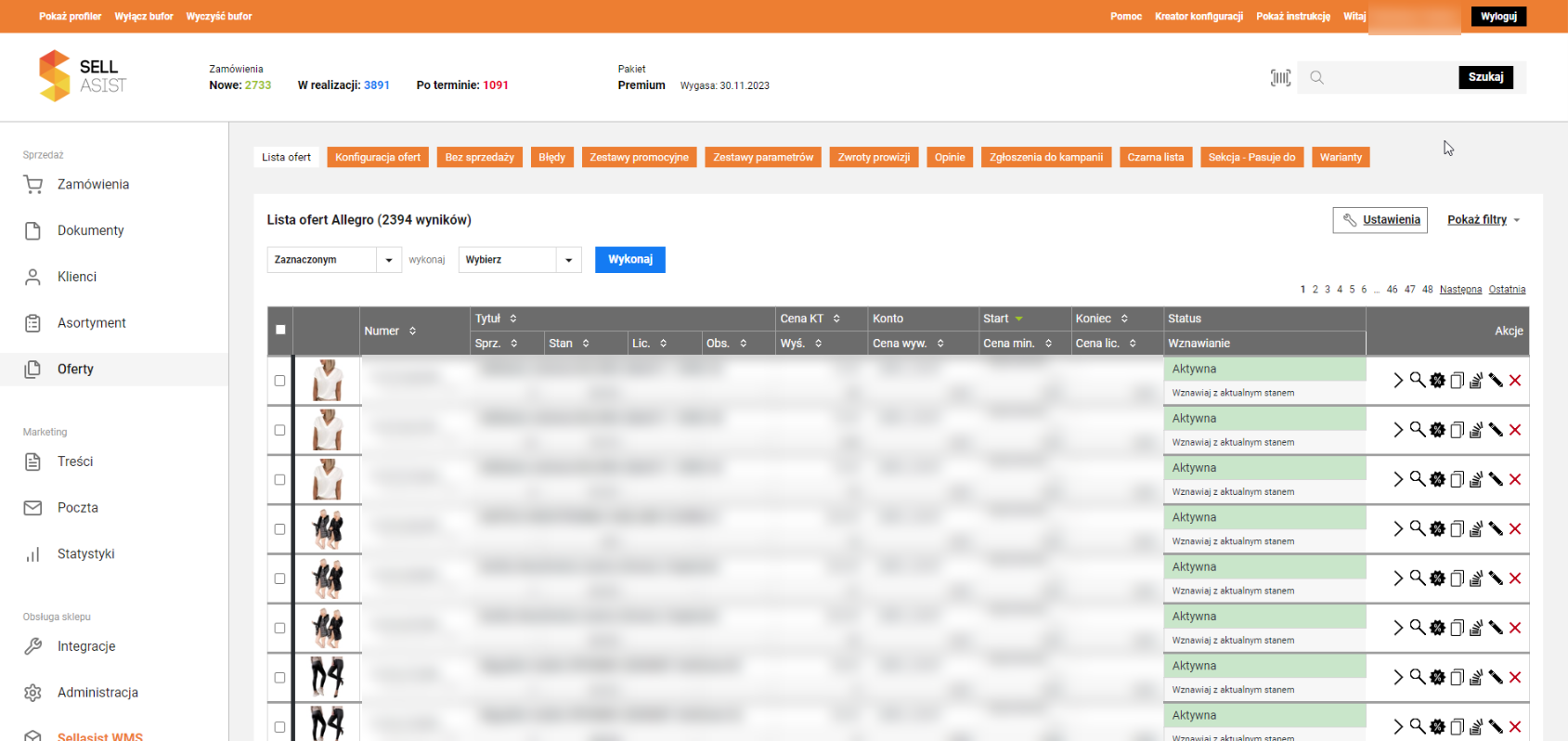Go to Następna page link
Viewport: 1568px width, 741px height.
coord(1460,290)
